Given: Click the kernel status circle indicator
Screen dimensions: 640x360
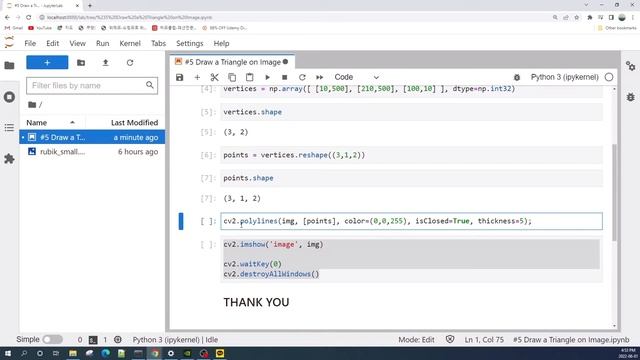Looking at the screenshot, I should click(x=609, y=77).
